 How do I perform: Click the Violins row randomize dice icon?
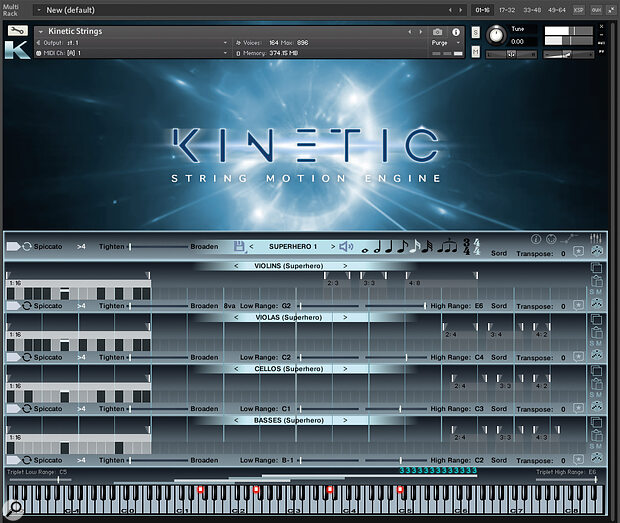pos(596,304)
